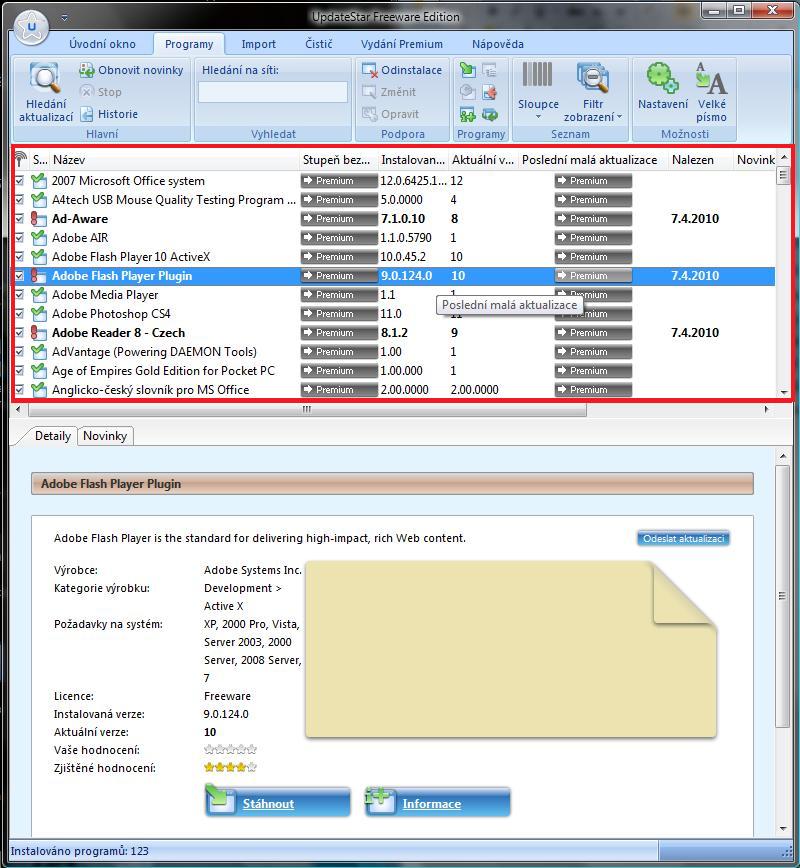Uncheck the Adobe Reader 8 - Czech checkbox
This screenshot has height=868, width=800.
pos(19,333)
